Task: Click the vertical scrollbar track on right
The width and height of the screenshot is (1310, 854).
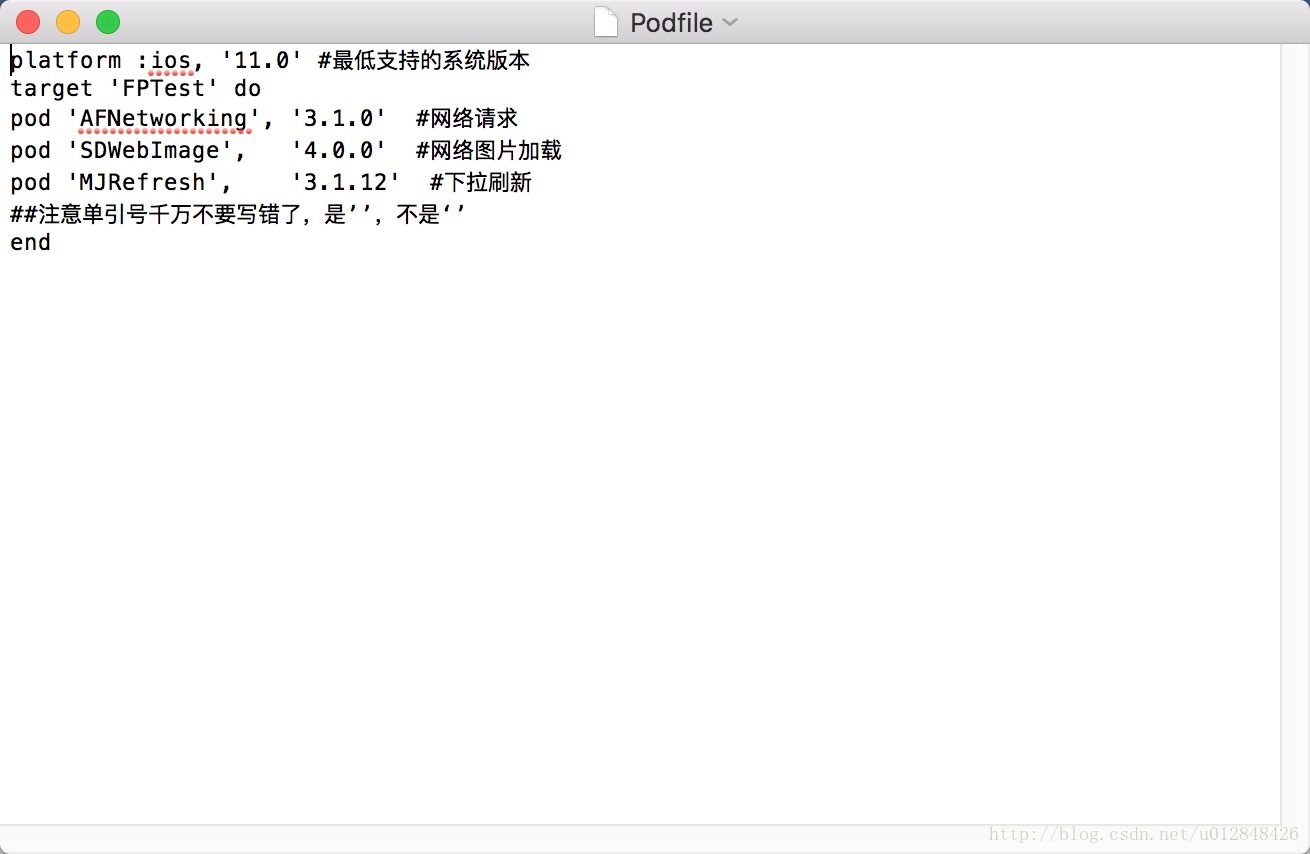Action: pyautogui.click(x=1295, y=434)
